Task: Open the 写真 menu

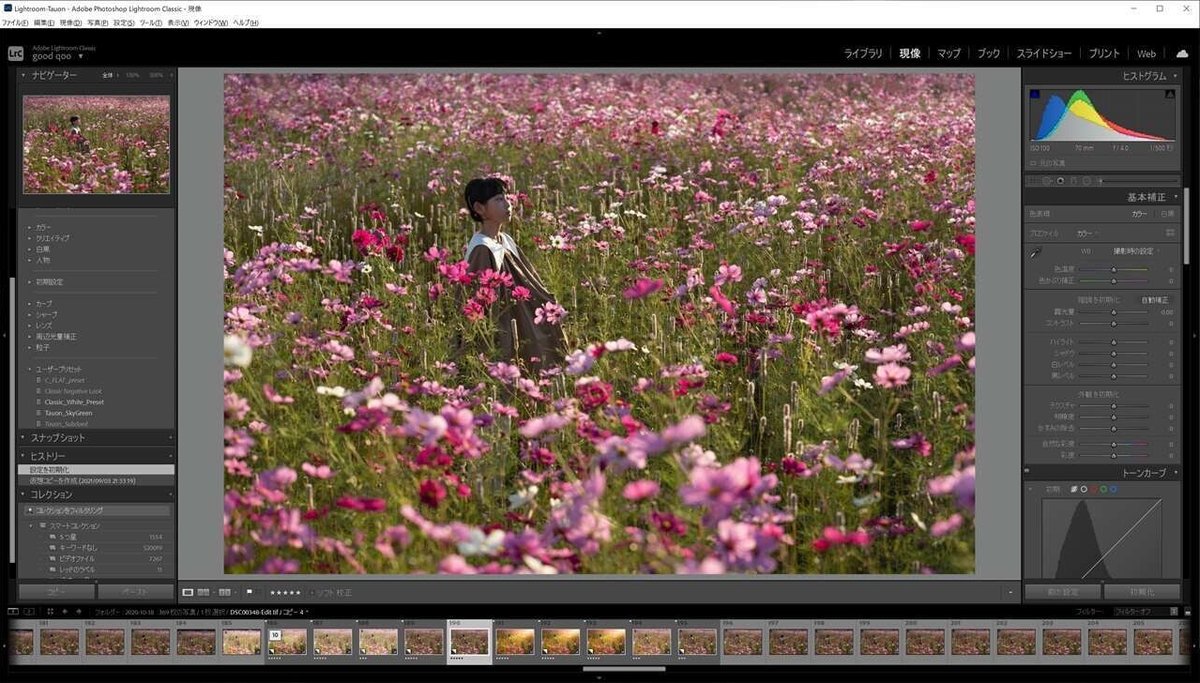Action: click(x=98, y=22)
